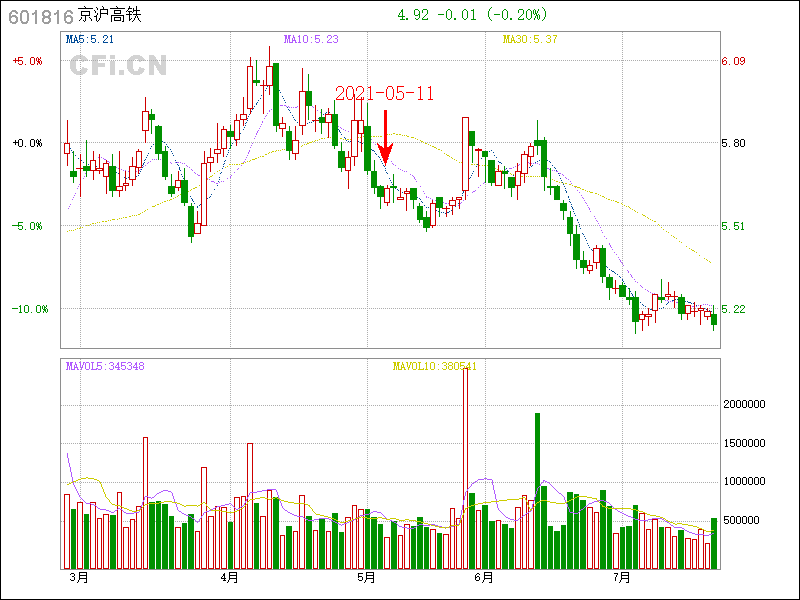
Task: Click the 6.09 price axis label
Action: [x=733, y=61]
